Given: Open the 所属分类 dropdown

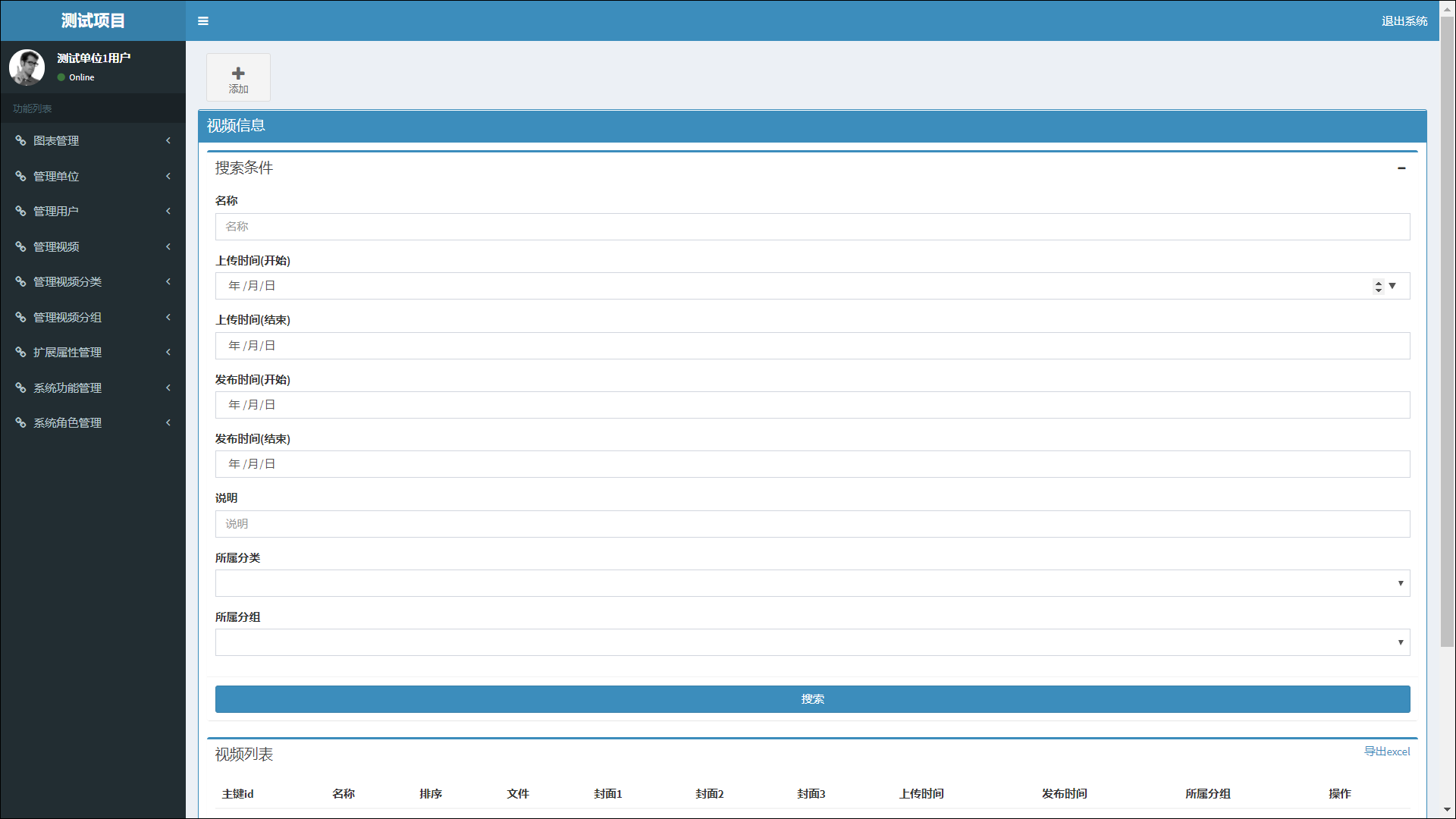Looking at the screenshot, I should (812, 583).
